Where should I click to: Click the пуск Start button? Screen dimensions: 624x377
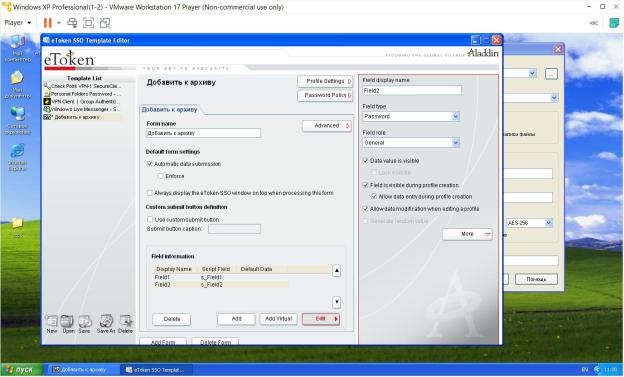[21, 369]
